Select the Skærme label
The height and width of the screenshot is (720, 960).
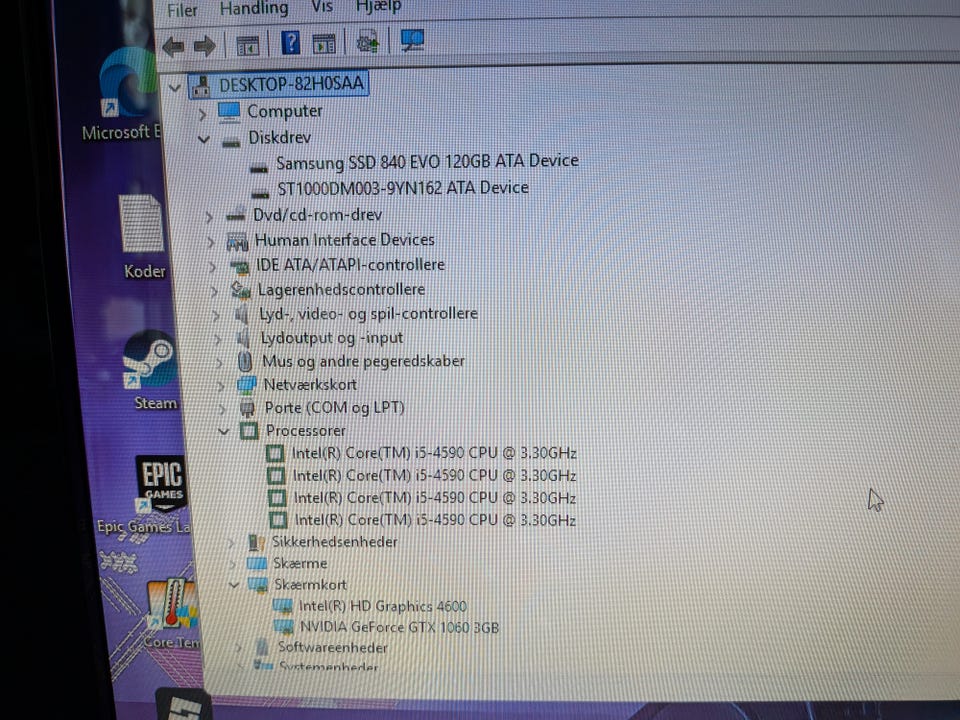[x=300, y=563]
